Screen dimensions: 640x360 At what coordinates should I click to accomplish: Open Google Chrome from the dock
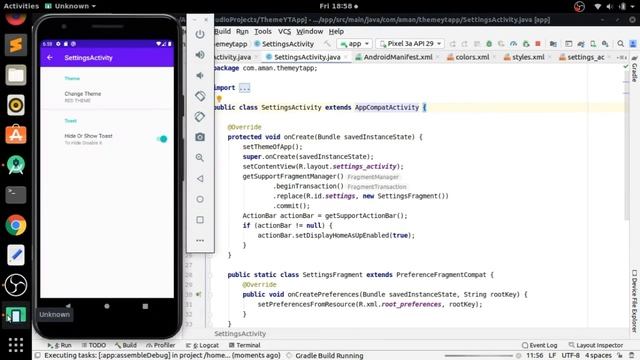coord(16,225)
